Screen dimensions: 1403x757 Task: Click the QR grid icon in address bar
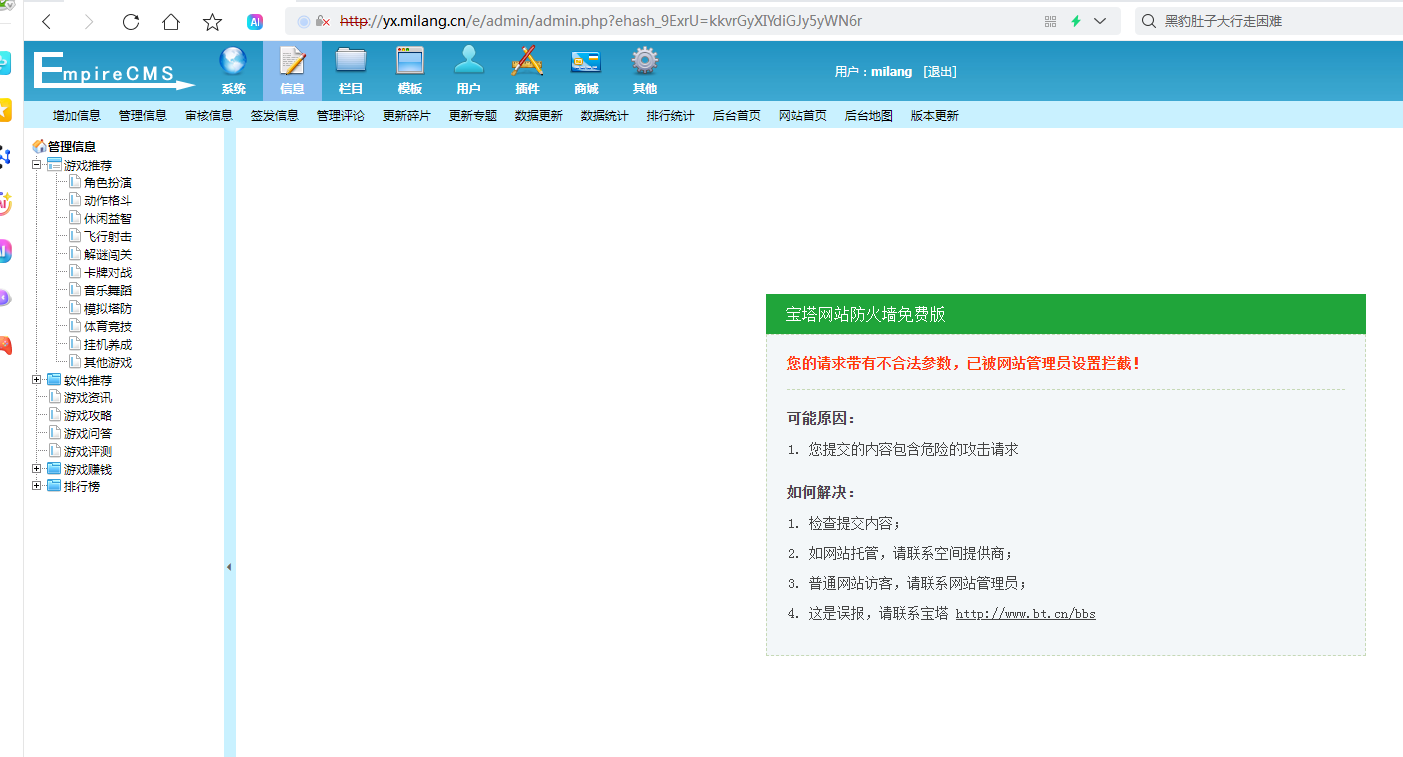(x=1050, y=21)
